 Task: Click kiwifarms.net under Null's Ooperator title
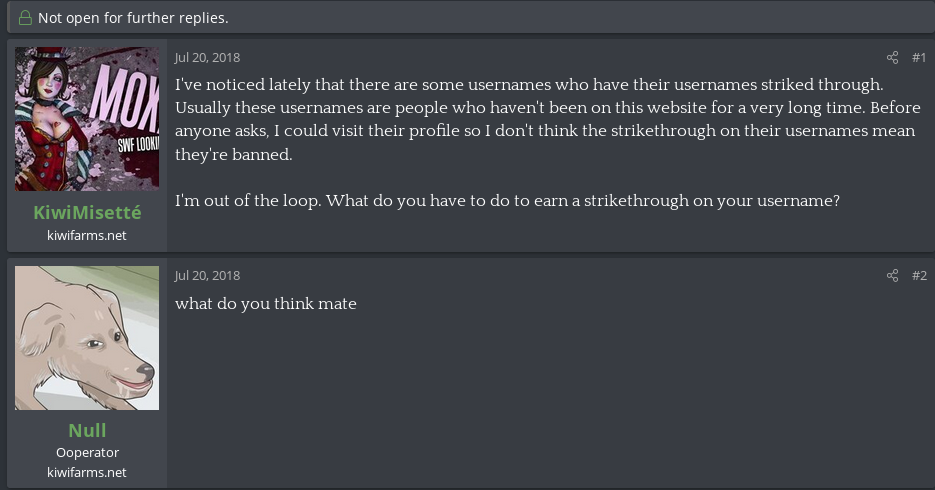tap(87, 472)
